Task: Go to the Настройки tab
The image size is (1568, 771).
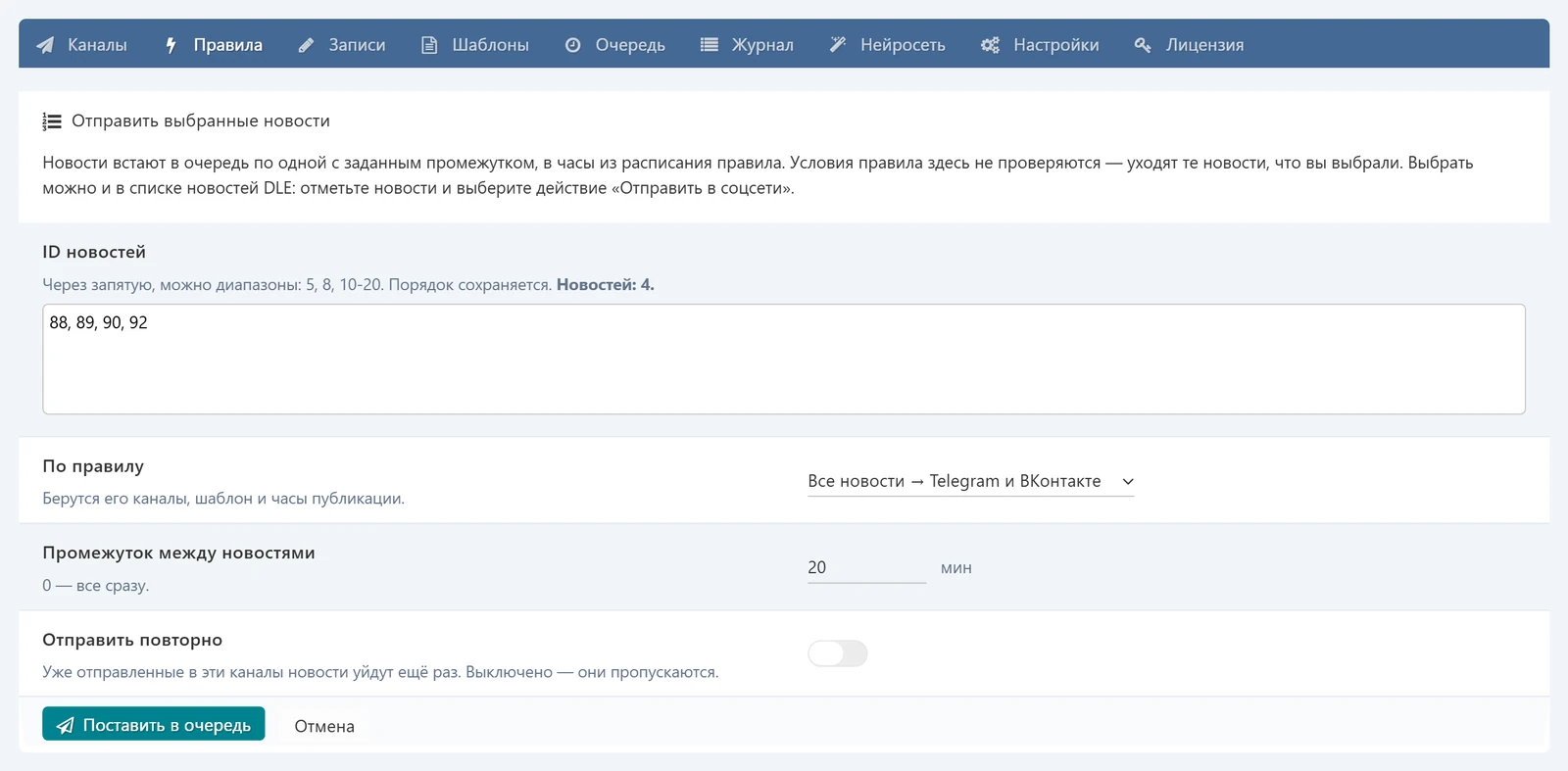Action: click(x=1041, y=45)
